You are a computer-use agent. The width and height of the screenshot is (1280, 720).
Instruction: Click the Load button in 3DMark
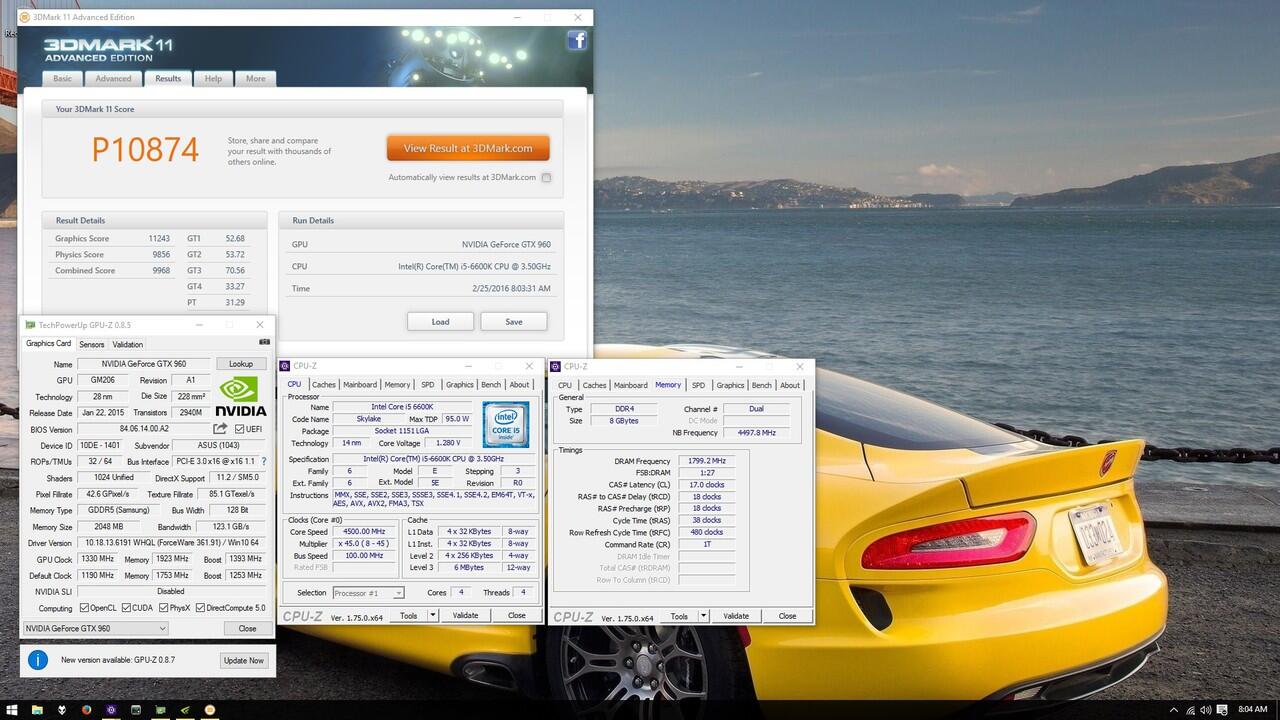point(440,321)
